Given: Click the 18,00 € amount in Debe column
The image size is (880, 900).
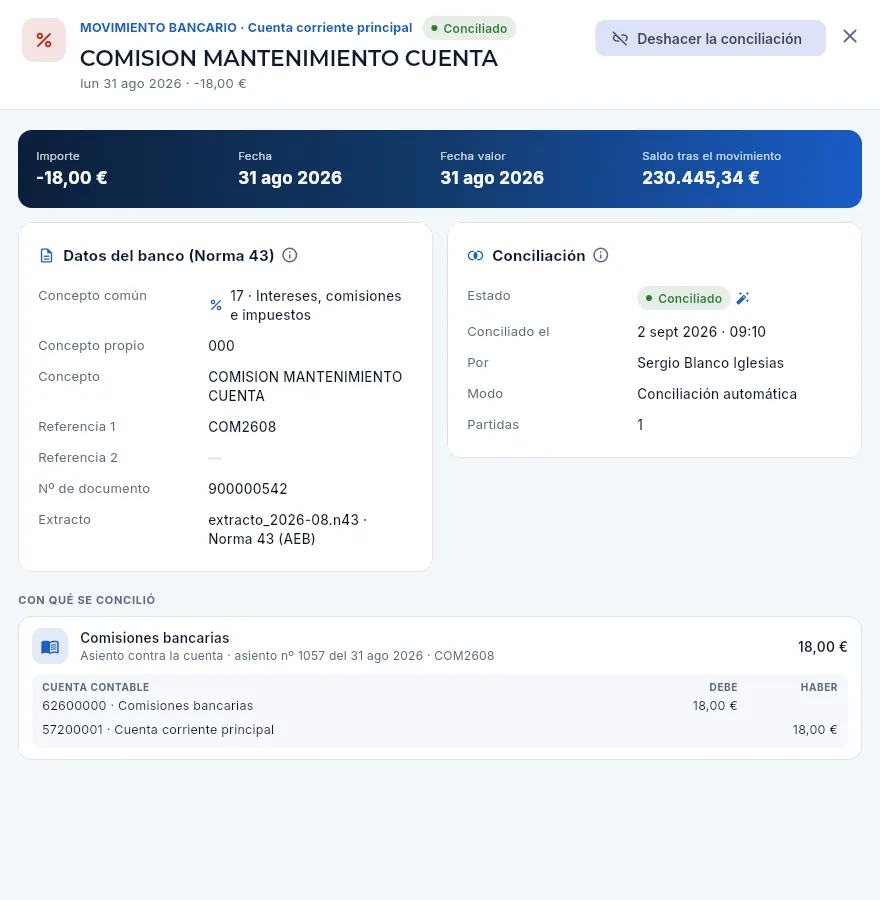Looking at the screenshot, I should pos(715,705).
